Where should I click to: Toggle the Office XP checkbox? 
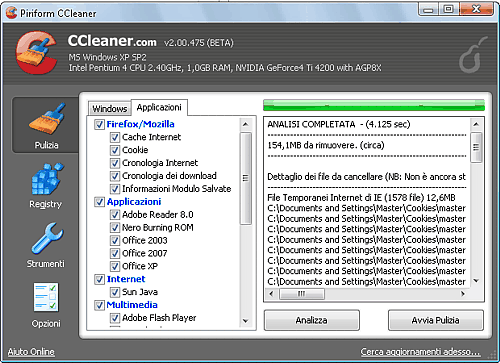[x=115, y=266]
